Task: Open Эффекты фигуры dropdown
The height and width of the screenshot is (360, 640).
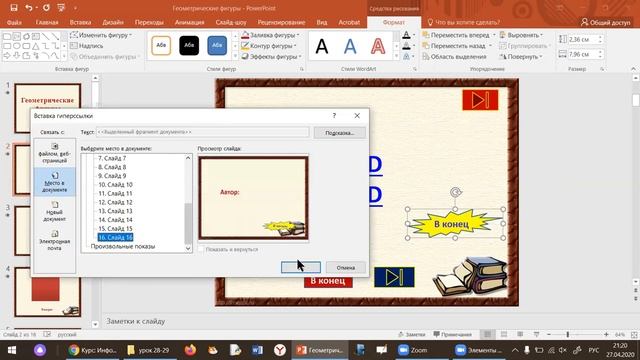Action: (271, 56)
